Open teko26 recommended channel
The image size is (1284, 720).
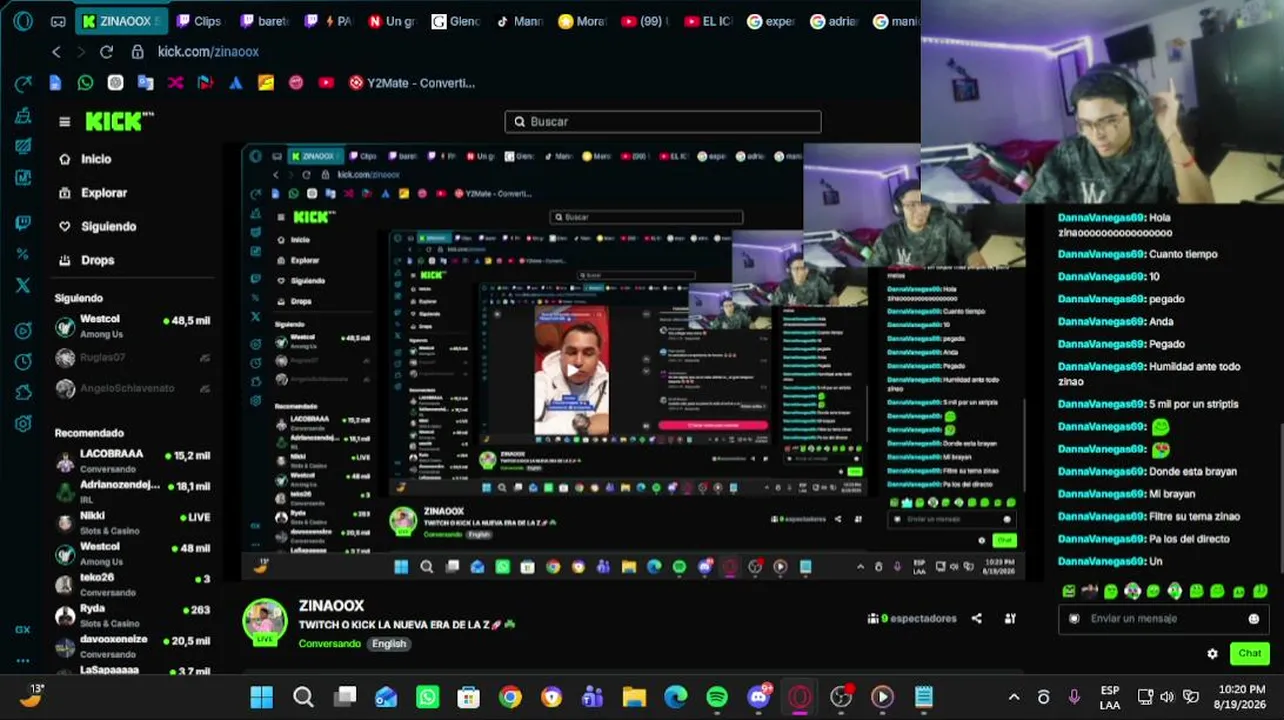[x=133, y=584]
